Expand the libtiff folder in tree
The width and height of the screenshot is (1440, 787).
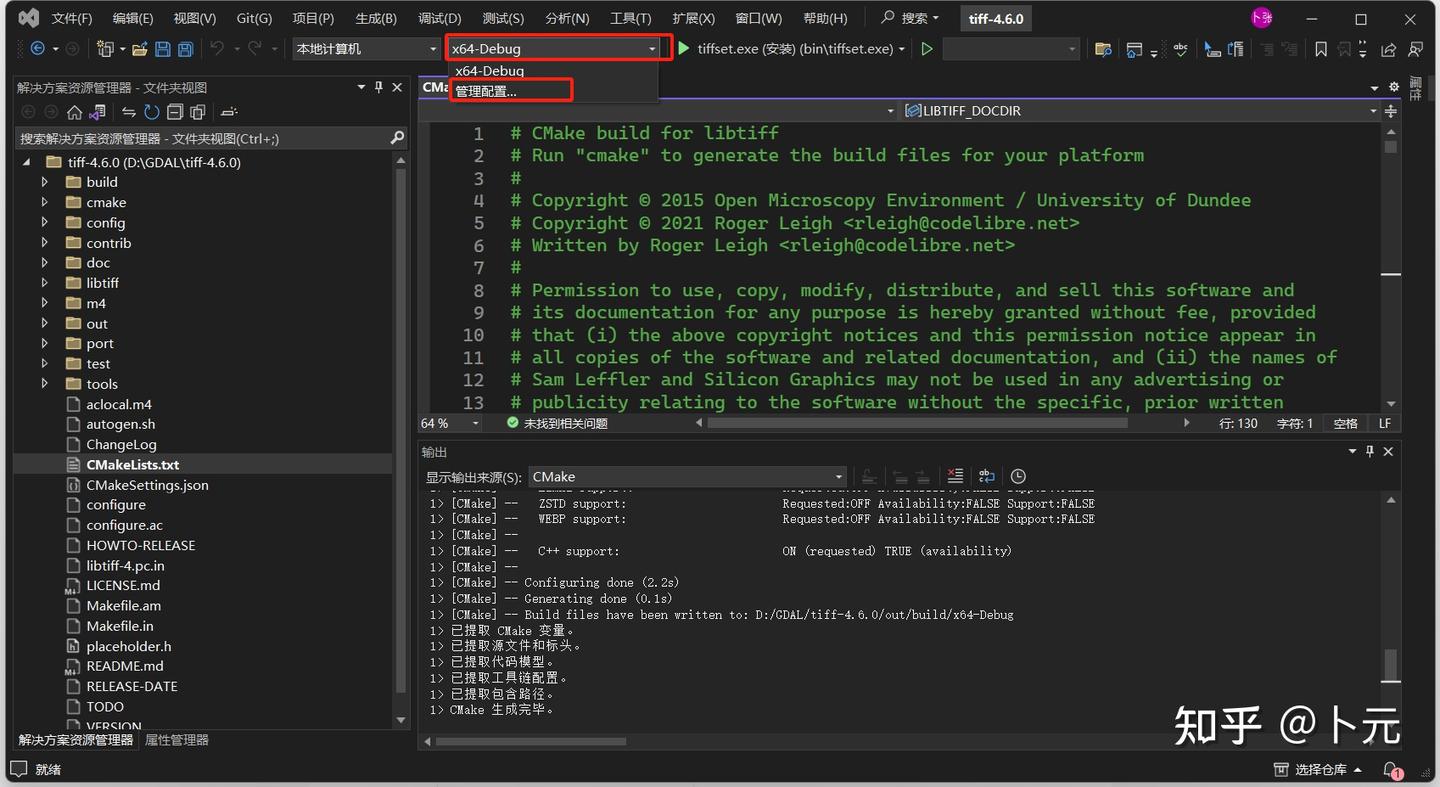pyautogui.click(x=45, y=283)
